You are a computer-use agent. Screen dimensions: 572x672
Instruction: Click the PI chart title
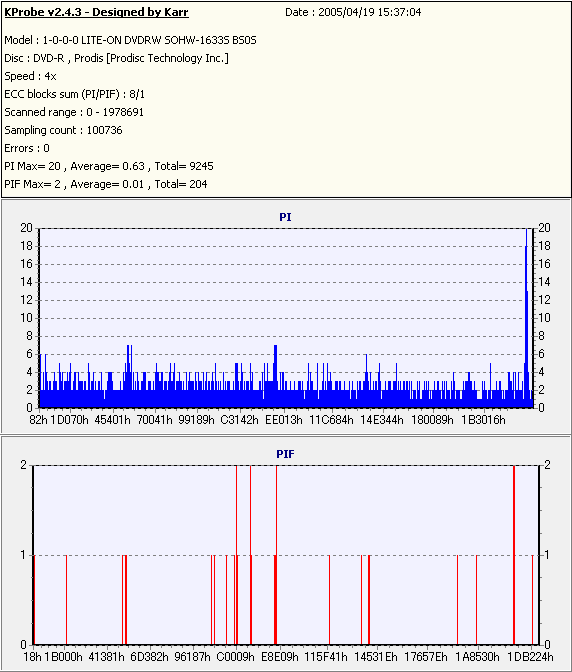[285, 217]
